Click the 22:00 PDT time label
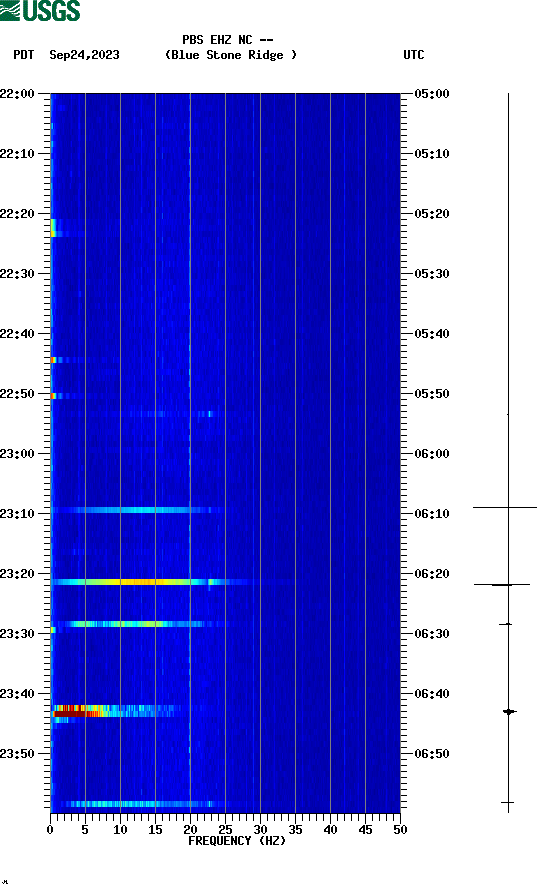The width and height of the screenshot is (552, 893). (17, 94)
